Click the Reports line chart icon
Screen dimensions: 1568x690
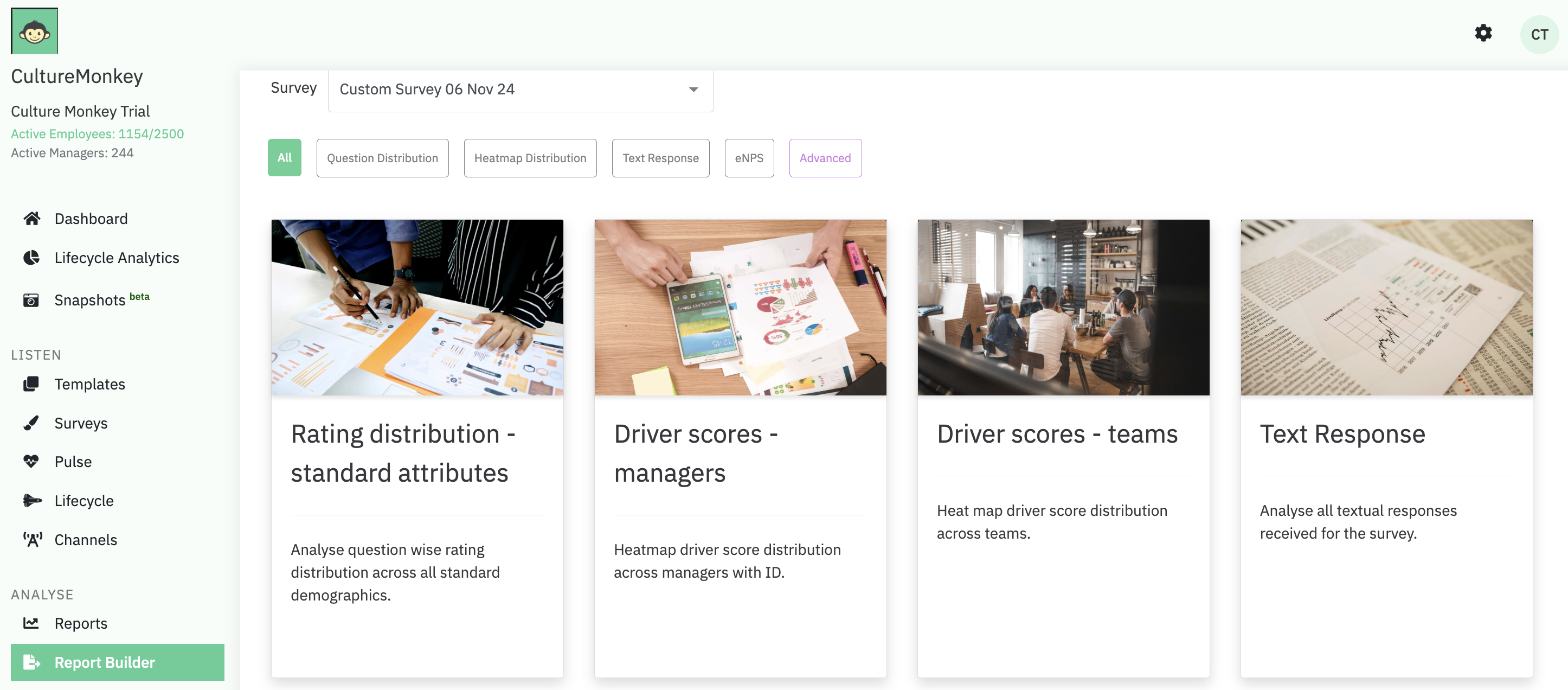[x=31, y=623]
